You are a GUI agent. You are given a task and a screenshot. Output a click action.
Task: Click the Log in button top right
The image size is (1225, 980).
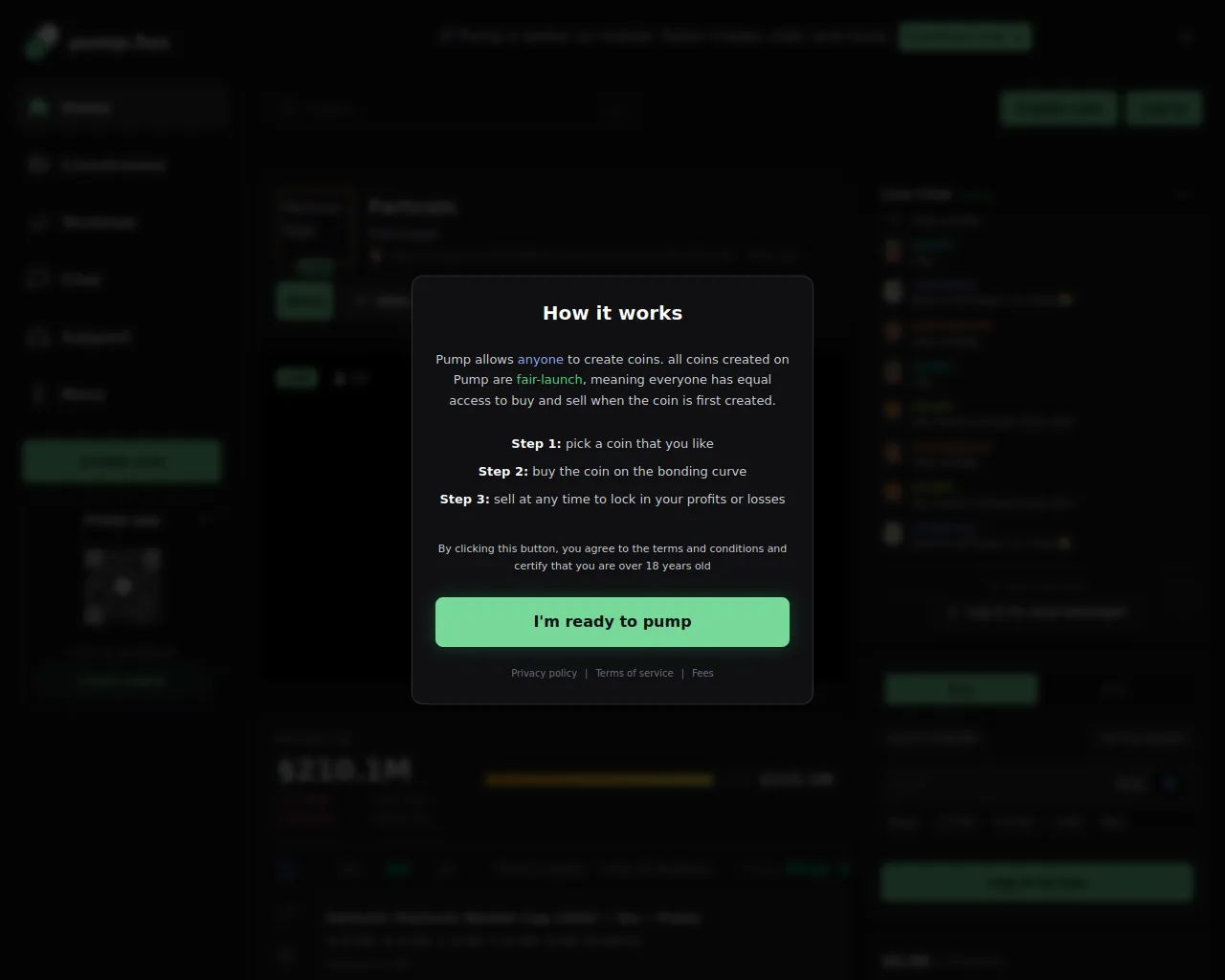(x=1164, y=108)
